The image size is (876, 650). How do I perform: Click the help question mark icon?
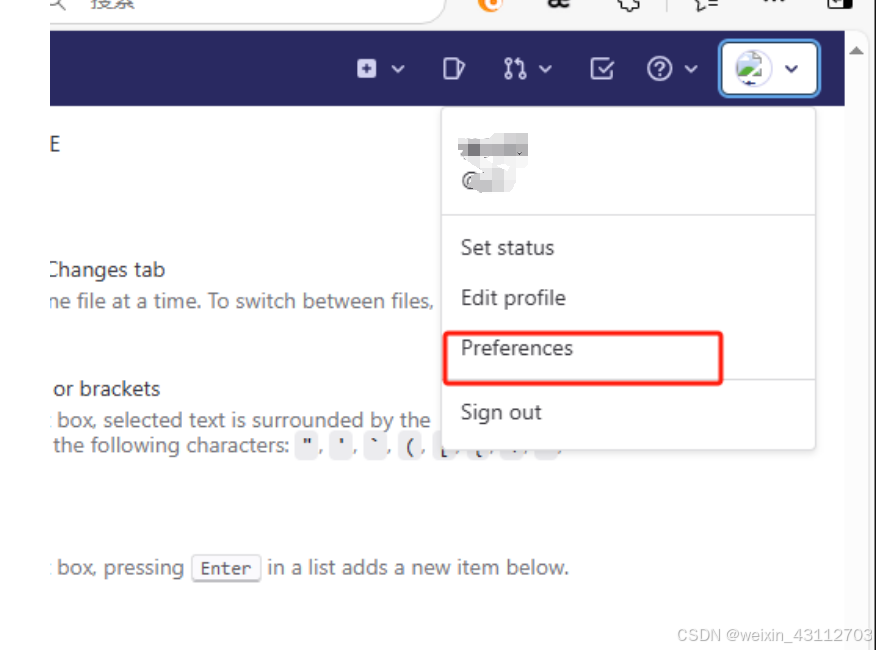pyautogui.click(x=659, y=69)
